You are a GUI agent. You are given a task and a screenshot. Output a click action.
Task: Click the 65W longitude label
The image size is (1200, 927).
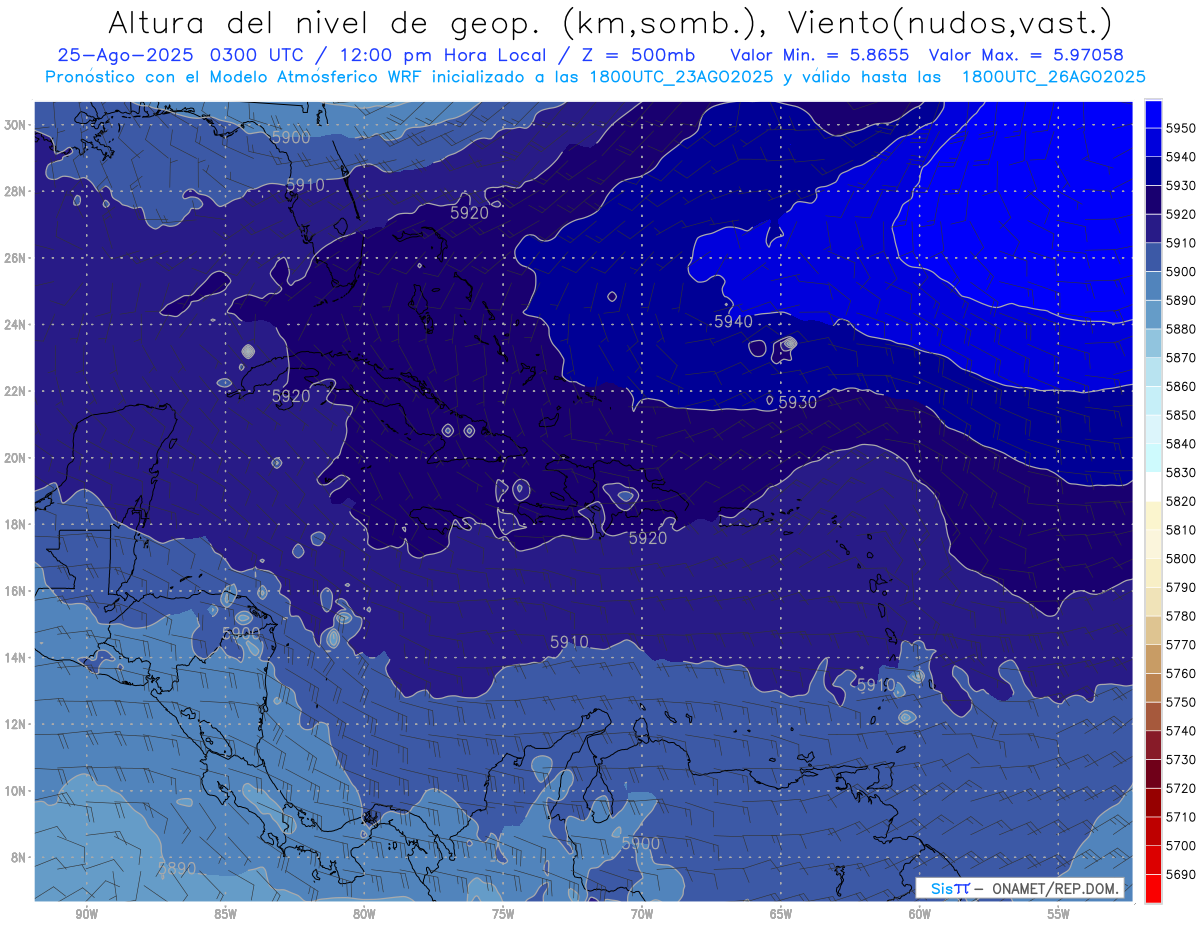[781, 914]
